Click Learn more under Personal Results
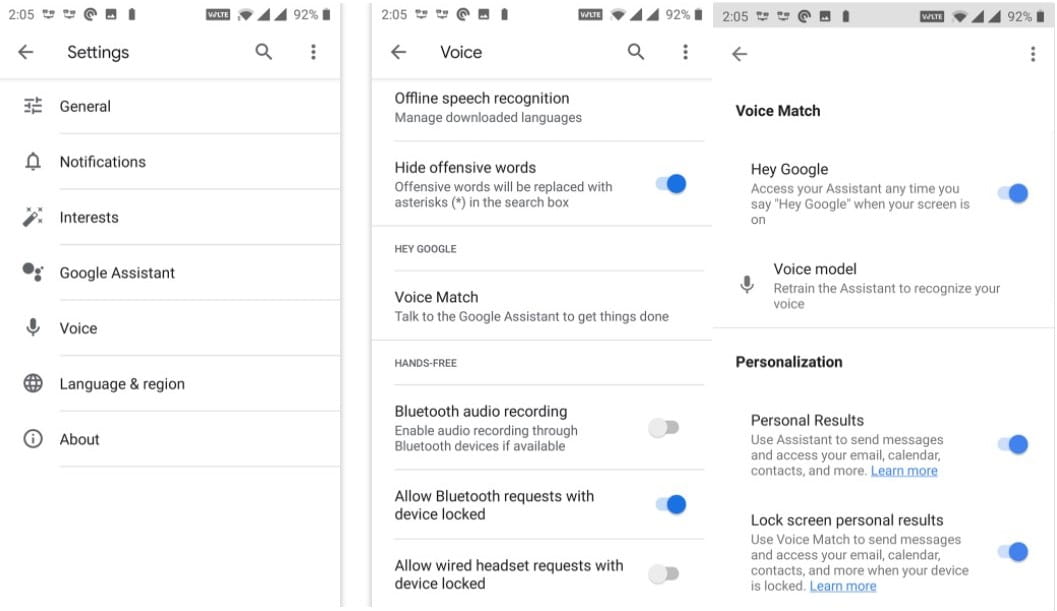The image size is (1057, 611). (x=904, y=470)
